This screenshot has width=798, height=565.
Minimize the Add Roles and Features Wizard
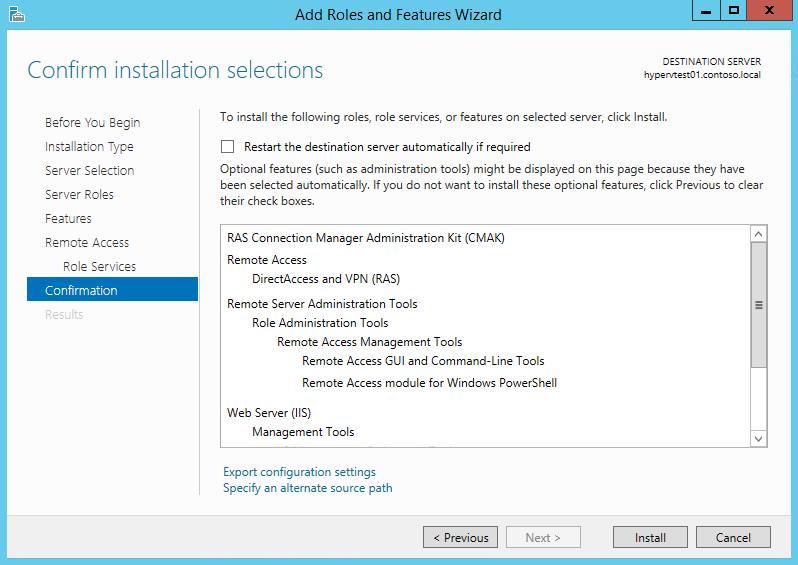(x=706, y=11)
